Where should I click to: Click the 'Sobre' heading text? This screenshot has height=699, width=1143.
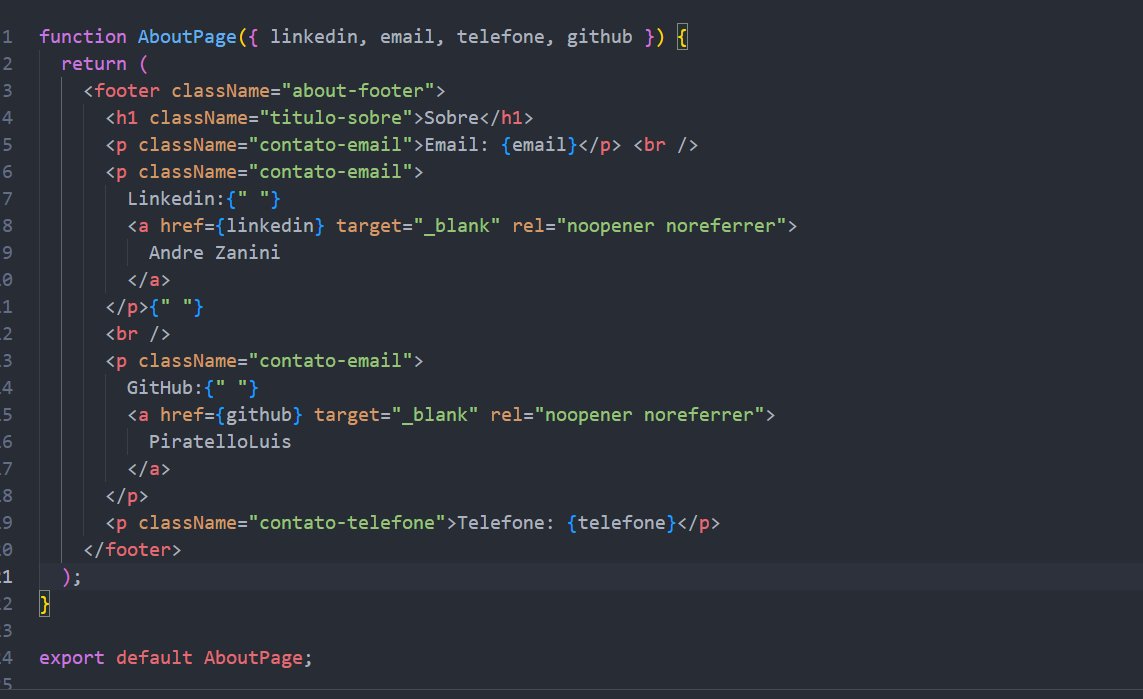pyautogui.click(x=451, y=117)
